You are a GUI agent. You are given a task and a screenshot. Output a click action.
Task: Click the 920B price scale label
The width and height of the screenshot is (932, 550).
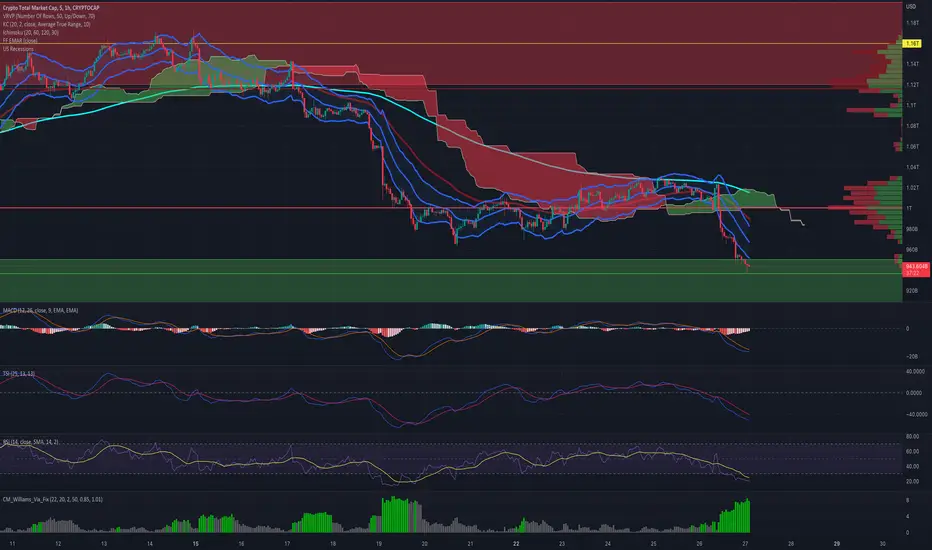click(912, 291)
